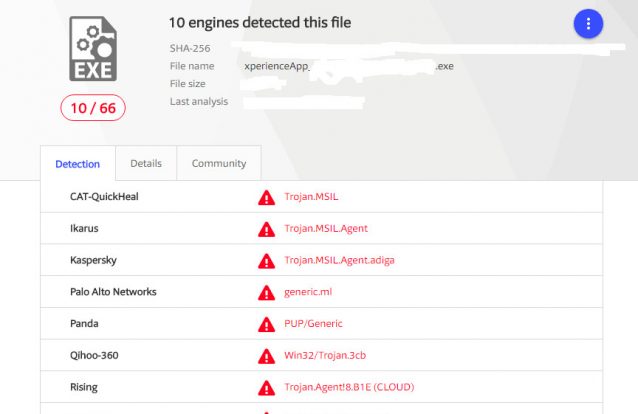Screen dimensions: 638x414
Task: Select the Detection tab
Action: click(x=78, y=163)
